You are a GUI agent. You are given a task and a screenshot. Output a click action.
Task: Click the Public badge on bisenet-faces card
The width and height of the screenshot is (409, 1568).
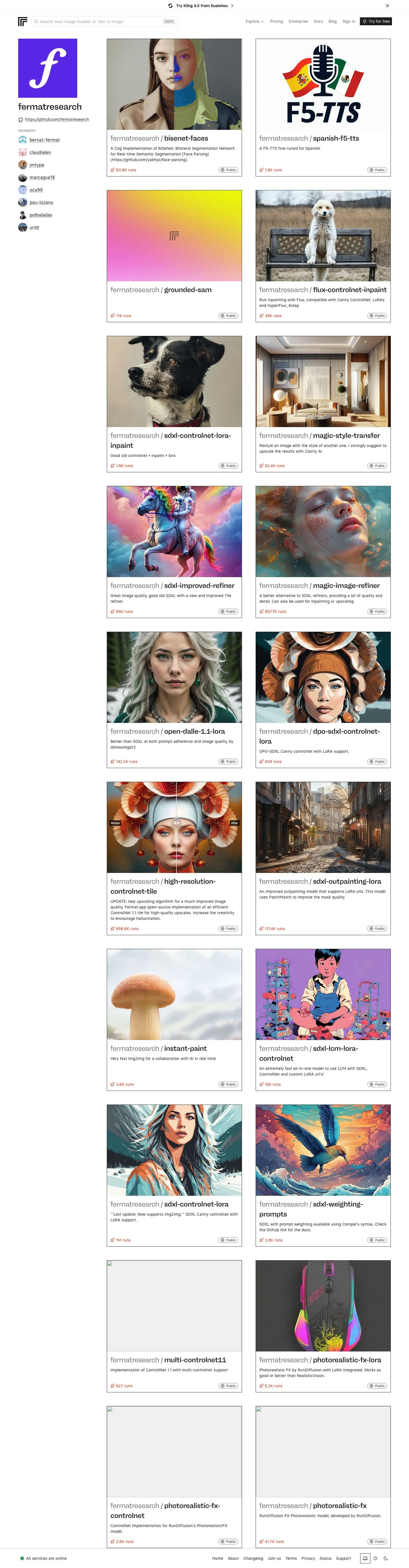click(x=228, y=170)
